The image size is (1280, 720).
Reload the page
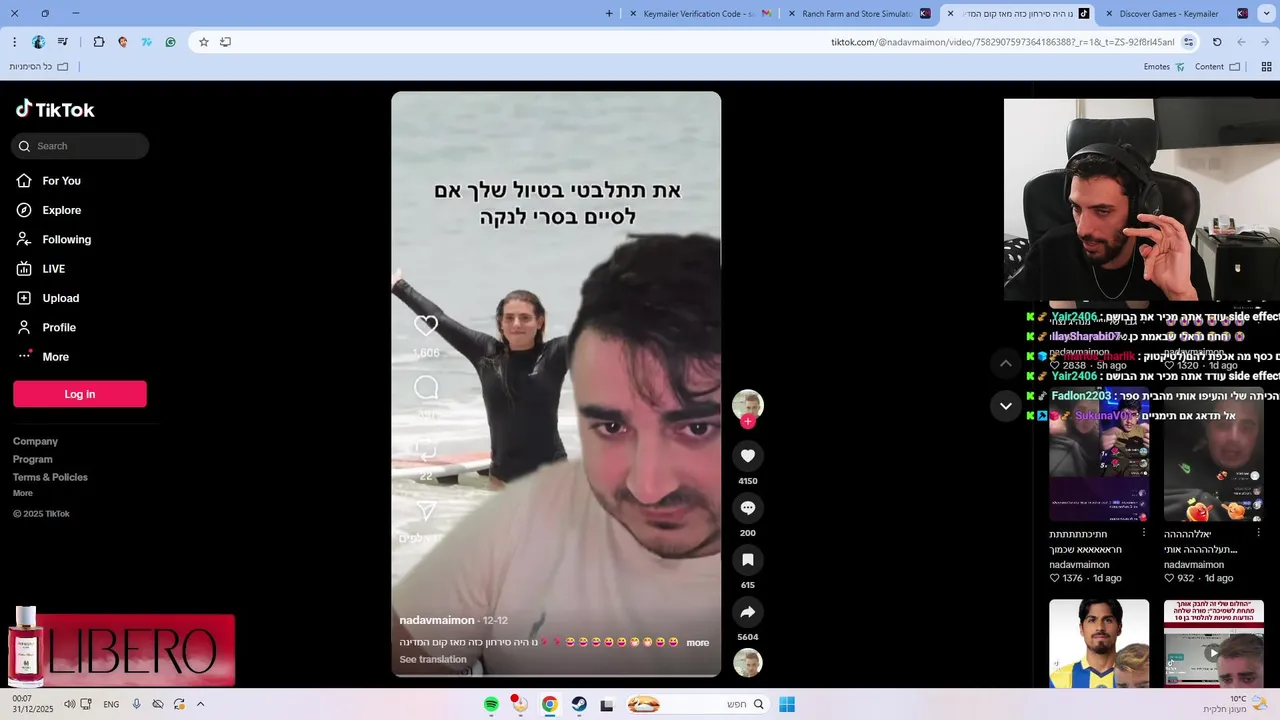(x=1217, y=42)
